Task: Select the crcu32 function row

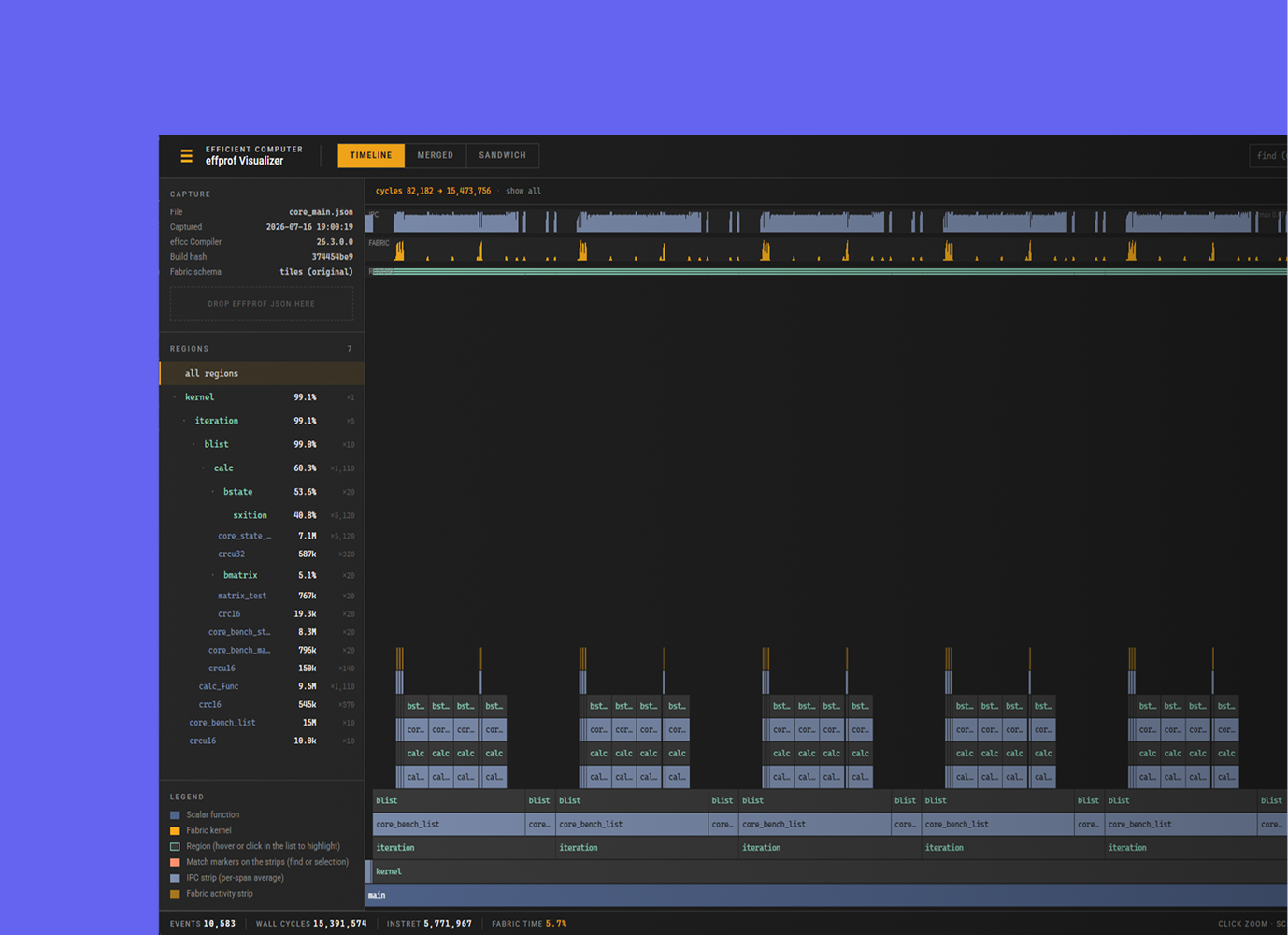Action: click(x=262, y=554)
